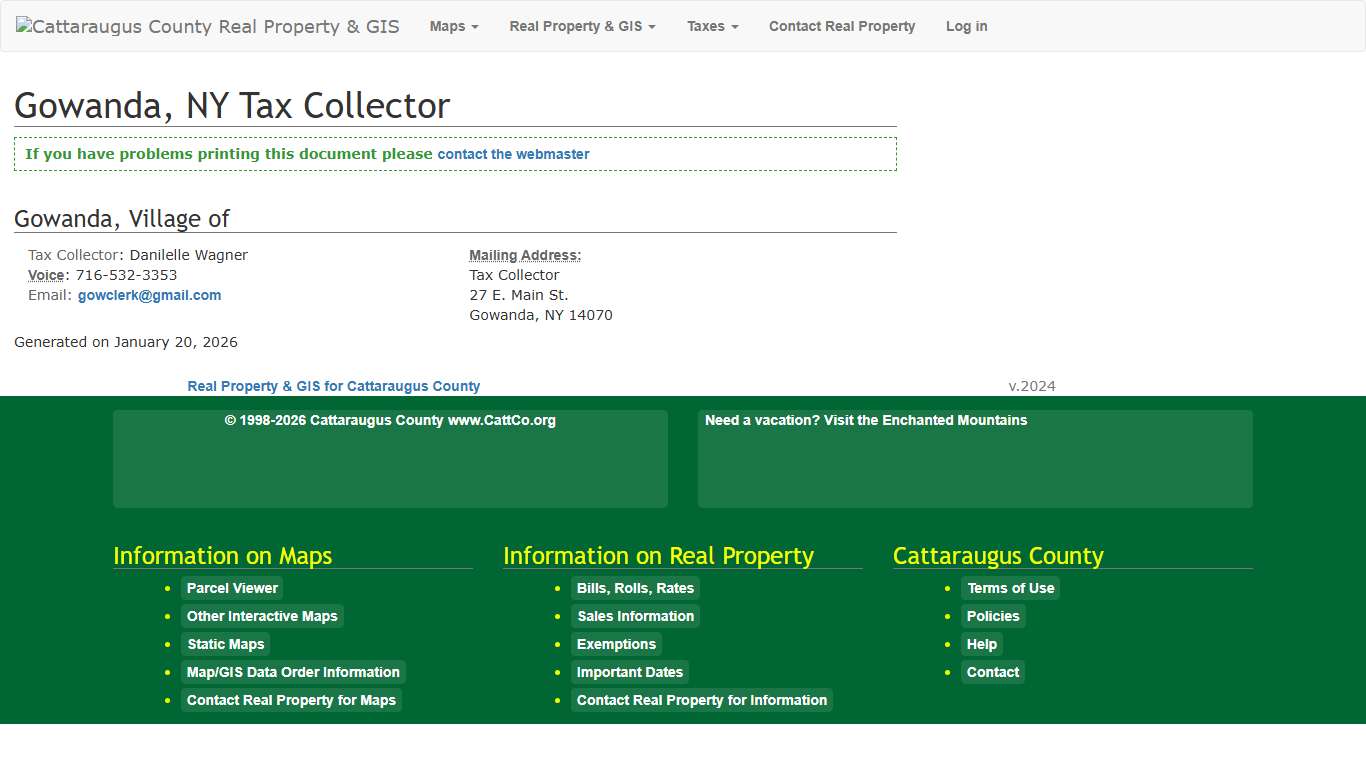Open the contact the webmaster link
Screen dimensions: 1366x768
pos(513,154)
